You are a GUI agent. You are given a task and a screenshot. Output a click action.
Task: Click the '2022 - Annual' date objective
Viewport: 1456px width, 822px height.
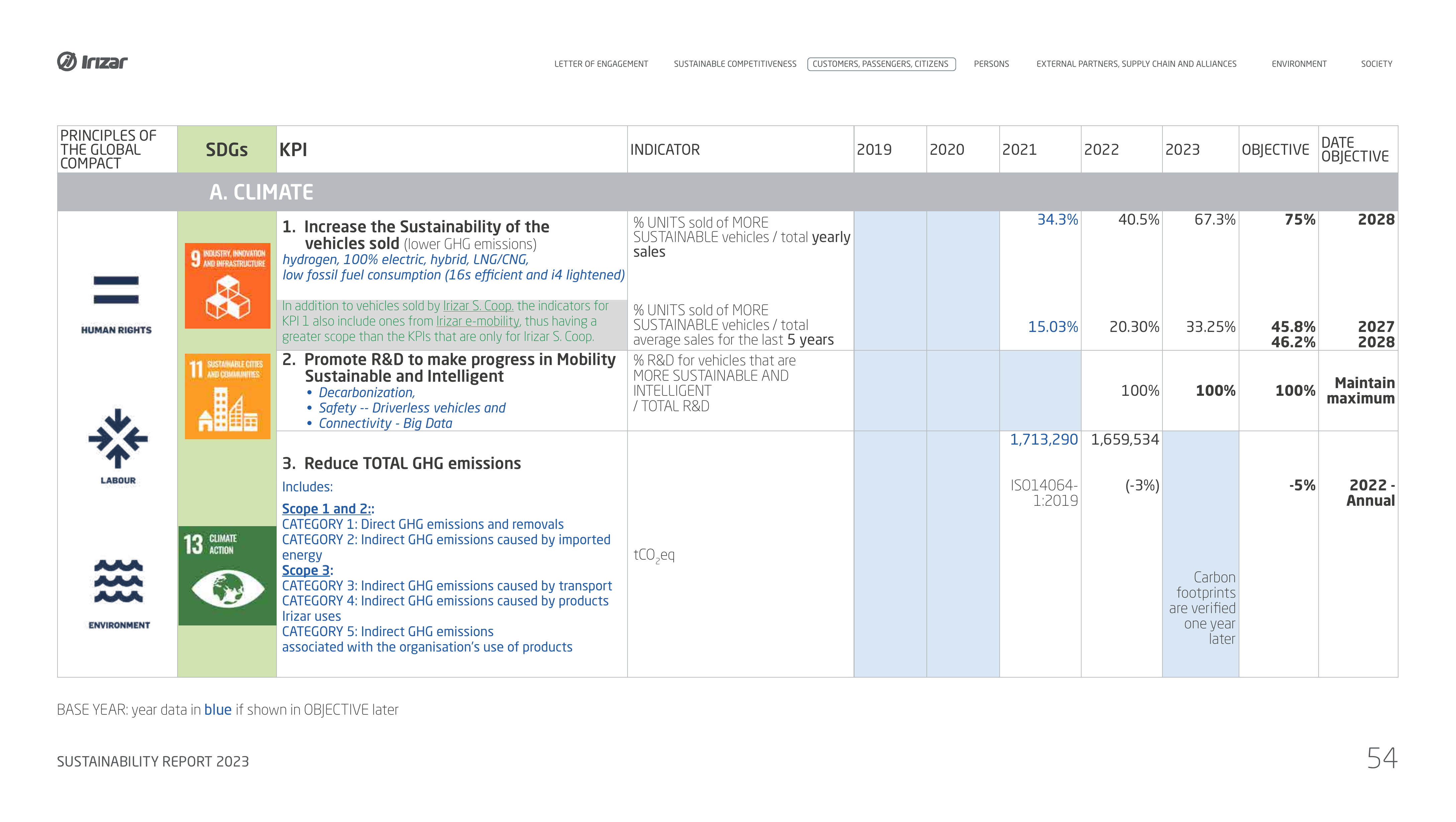pos(1371,493)
